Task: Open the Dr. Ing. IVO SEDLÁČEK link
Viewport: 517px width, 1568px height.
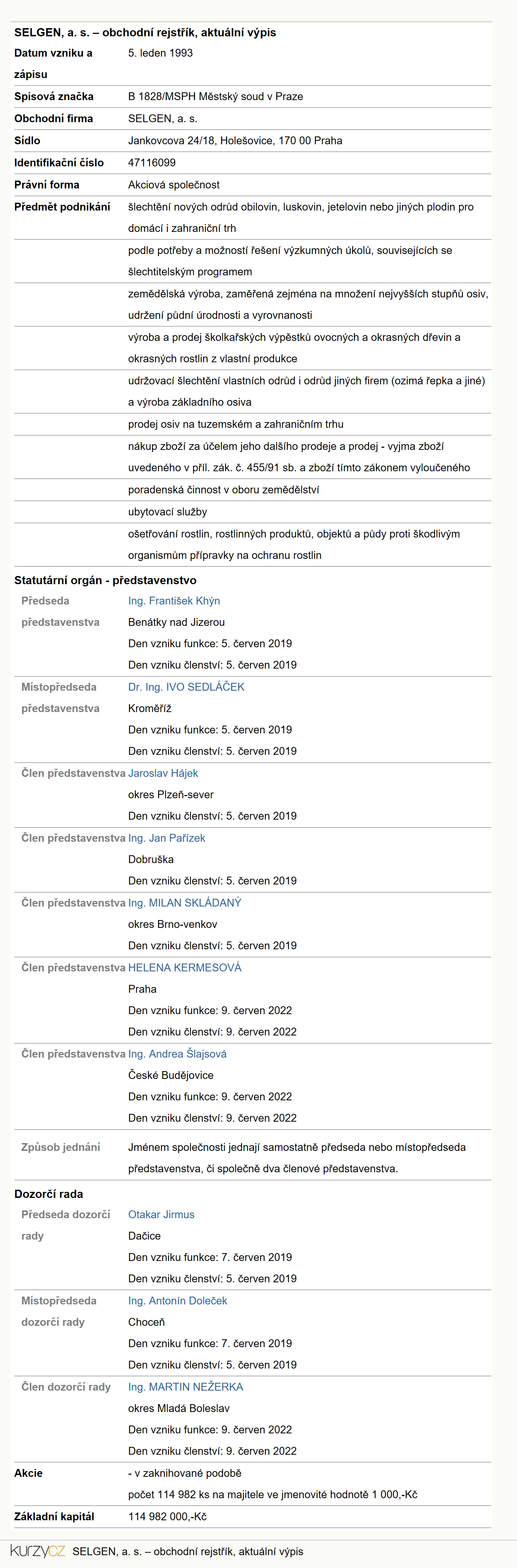Action: [x=186, y=687]
